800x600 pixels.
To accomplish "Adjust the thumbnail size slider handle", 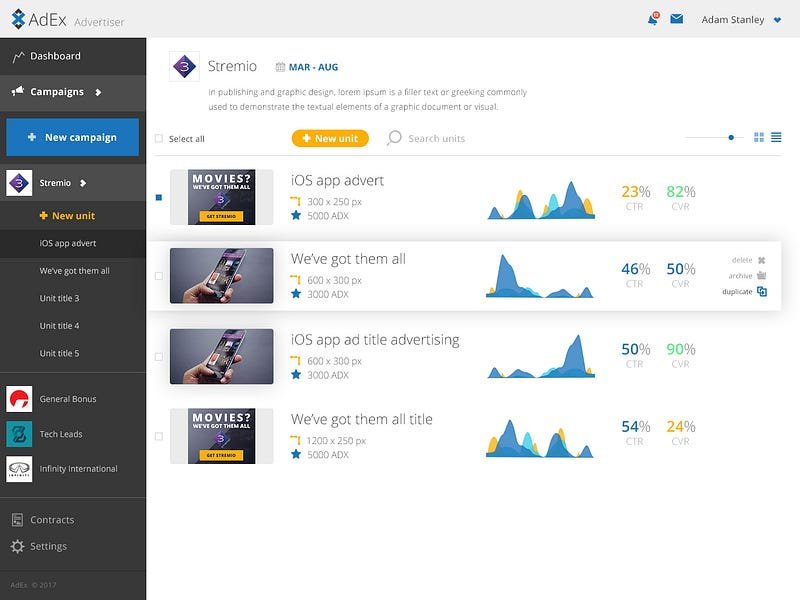I will pyautogui.click(x=731, y=137).
